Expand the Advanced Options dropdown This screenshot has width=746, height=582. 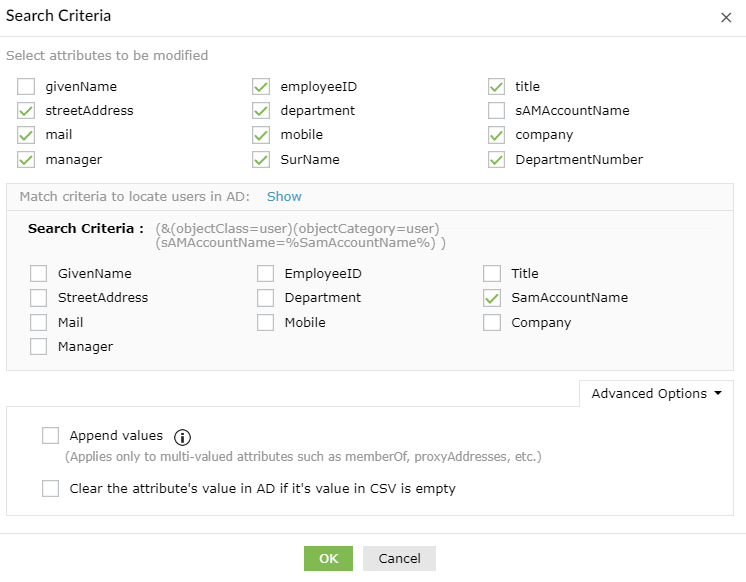point(656,394)
